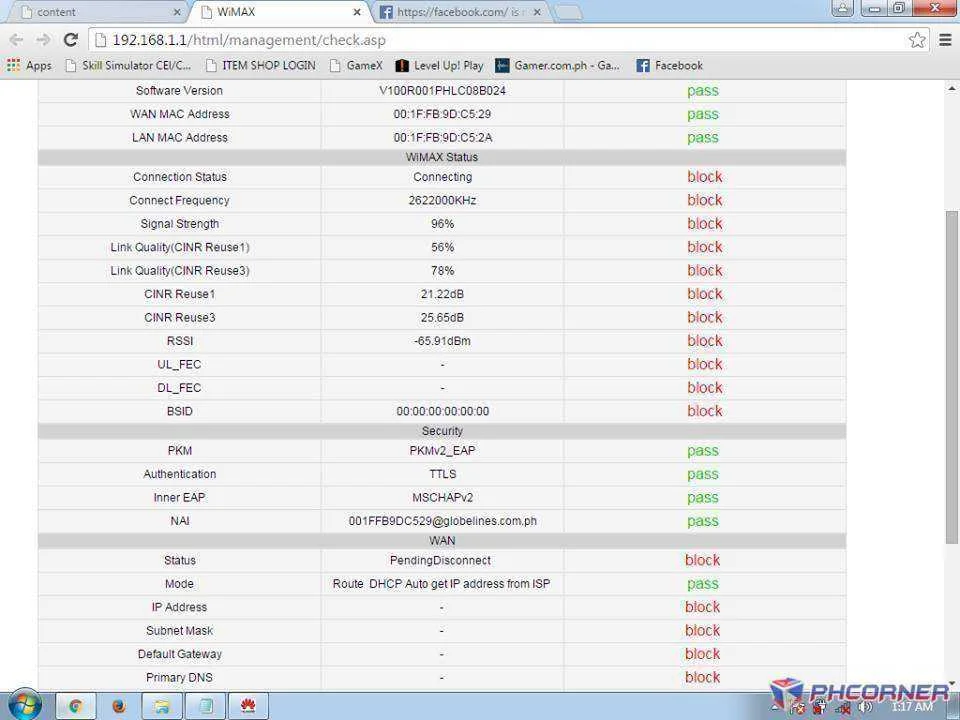This screenshot has width=960, height=720.
Task: Click the 21.22dB CINR value
Action: (x=442, y=294)
